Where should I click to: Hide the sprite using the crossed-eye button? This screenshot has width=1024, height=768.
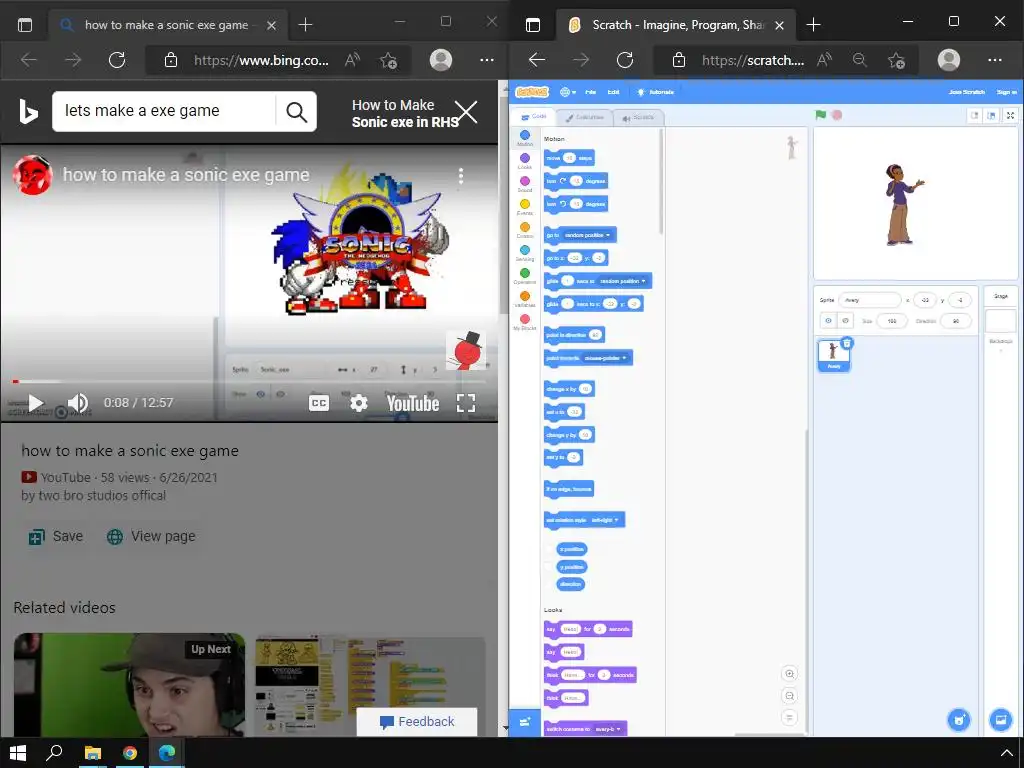pyautogui.click(x=845, y=321)
